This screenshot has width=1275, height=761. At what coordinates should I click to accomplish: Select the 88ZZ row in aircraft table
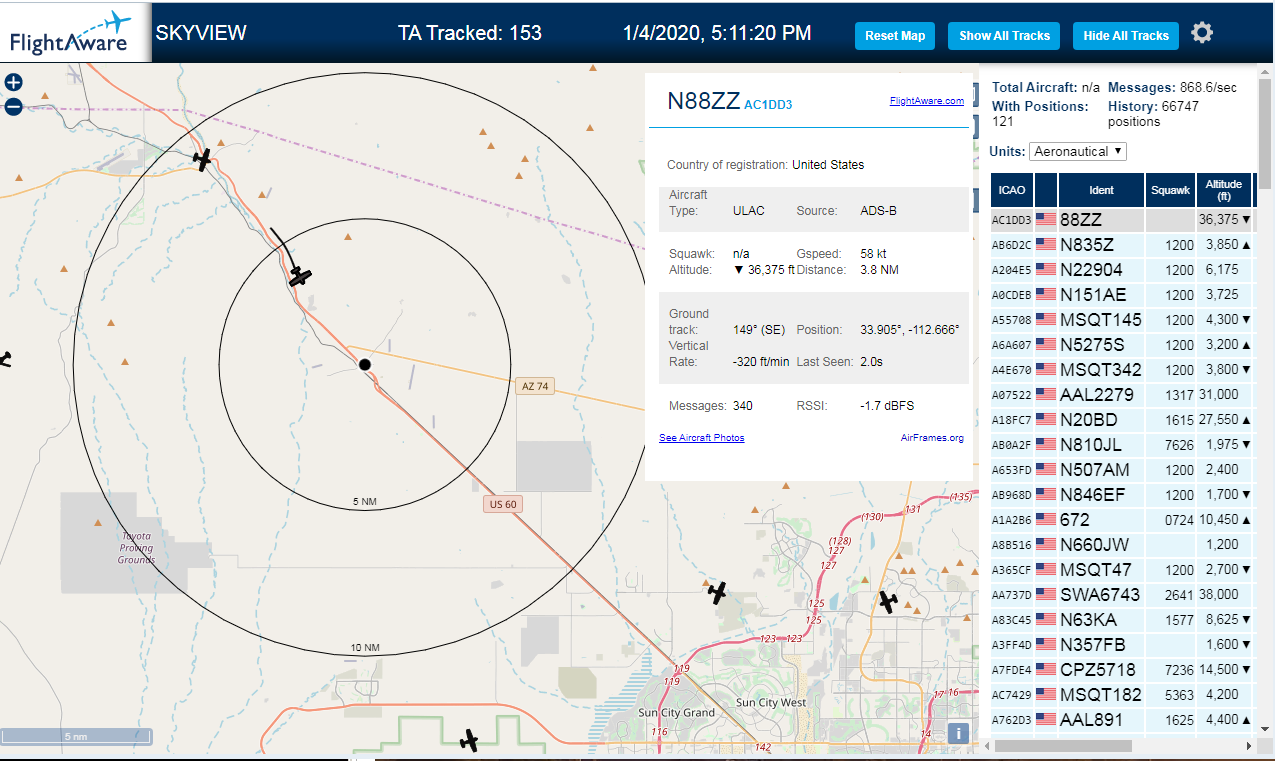[1122, 219]
